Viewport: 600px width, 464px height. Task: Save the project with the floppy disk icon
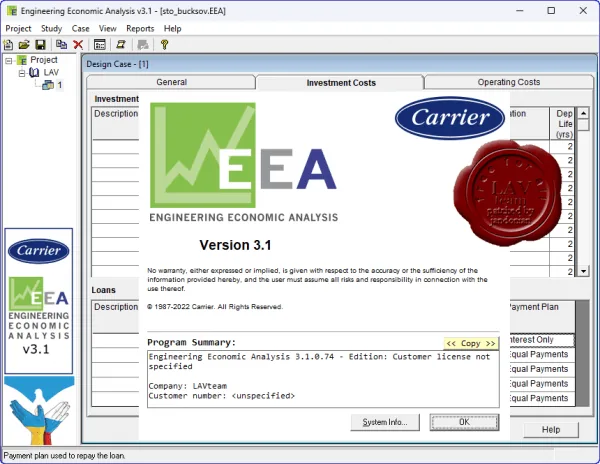pyautogui.click(x=40, y=45)
